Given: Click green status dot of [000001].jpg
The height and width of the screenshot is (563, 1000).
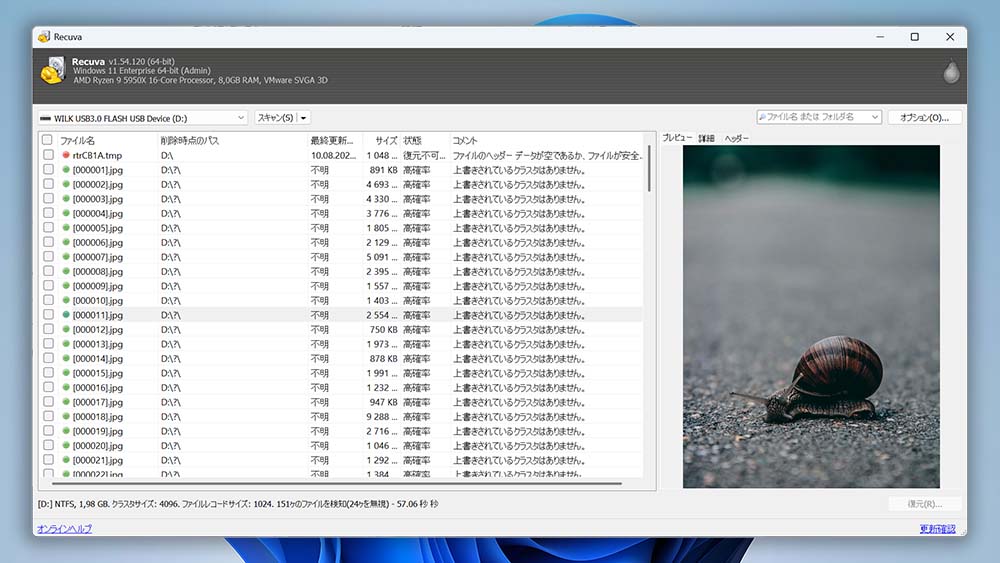Looking at the screenshot, I should click(x=66, y=170).
